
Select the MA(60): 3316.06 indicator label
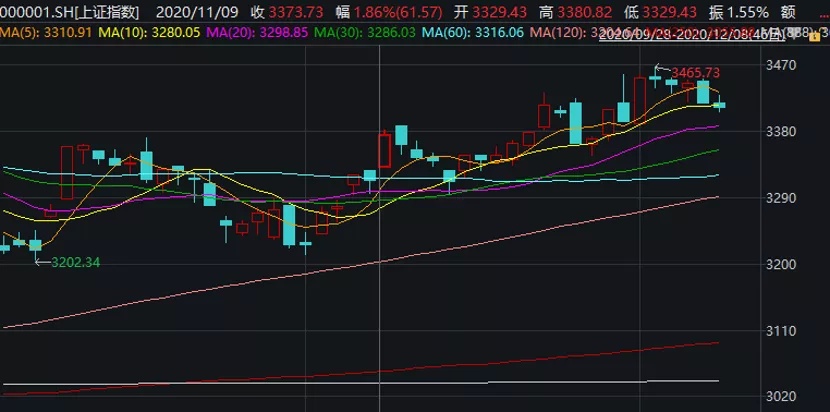pos(473,33)
